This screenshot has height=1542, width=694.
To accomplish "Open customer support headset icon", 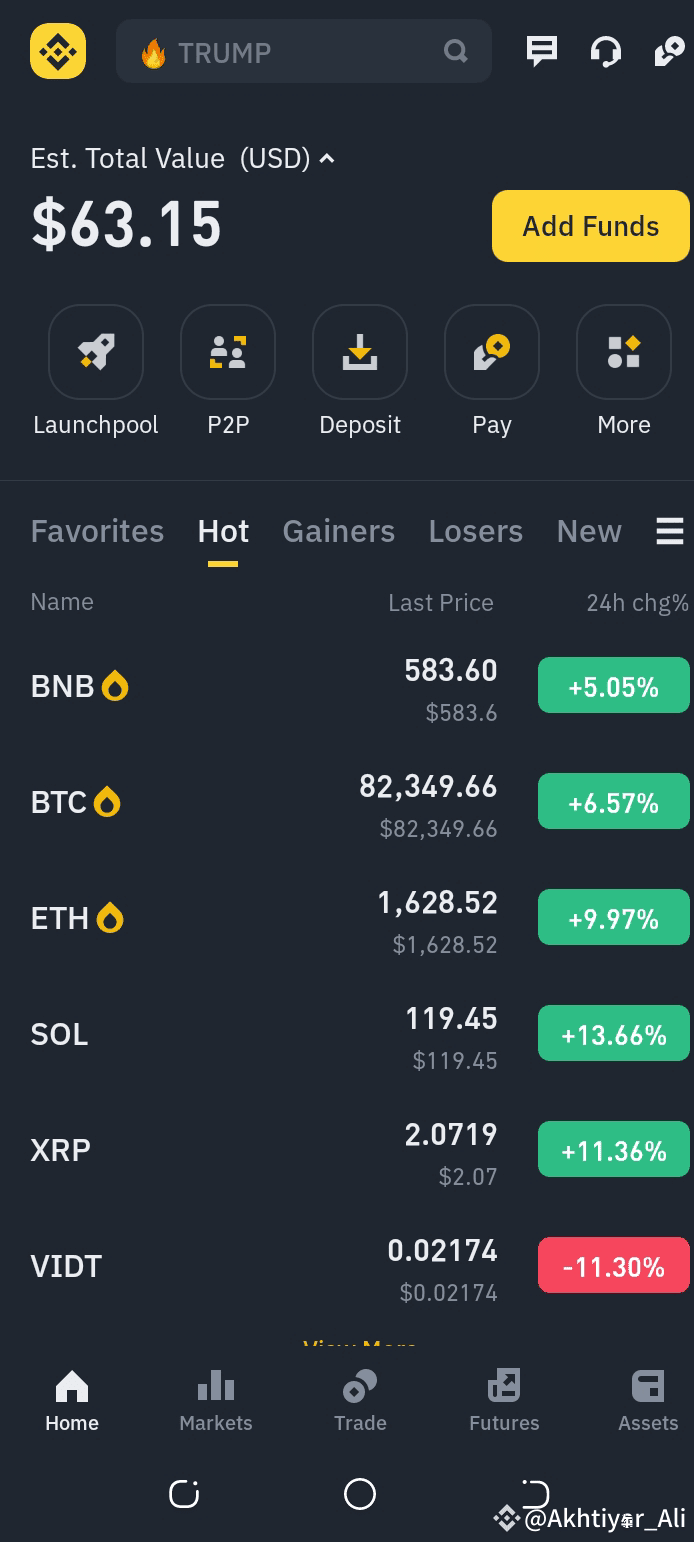I will (x=605, y=51).
